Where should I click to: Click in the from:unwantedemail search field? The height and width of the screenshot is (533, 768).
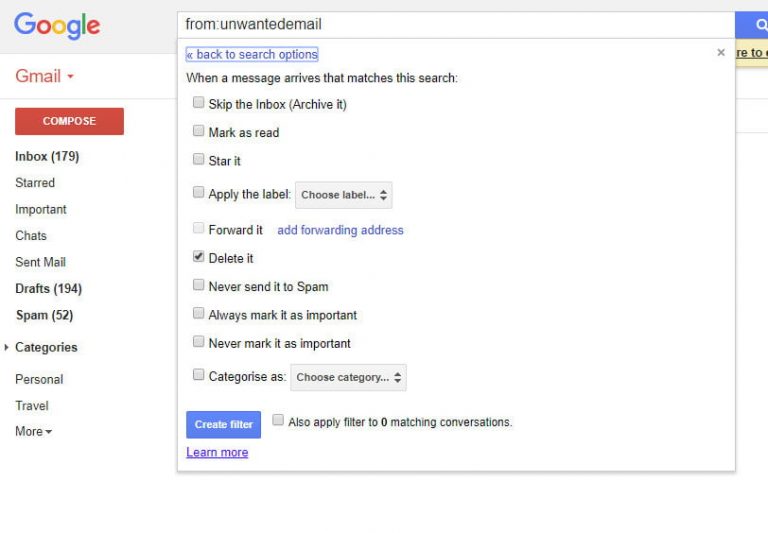tap(456, 24)
